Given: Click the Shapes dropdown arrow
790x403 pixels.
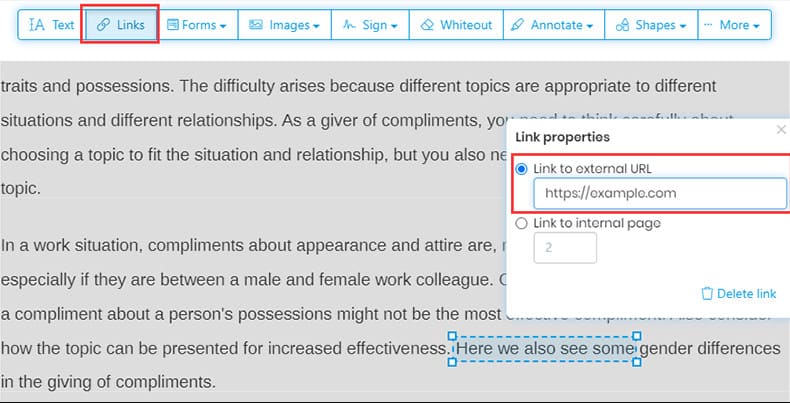Looking at the screenshot, I should coord(687,26).
